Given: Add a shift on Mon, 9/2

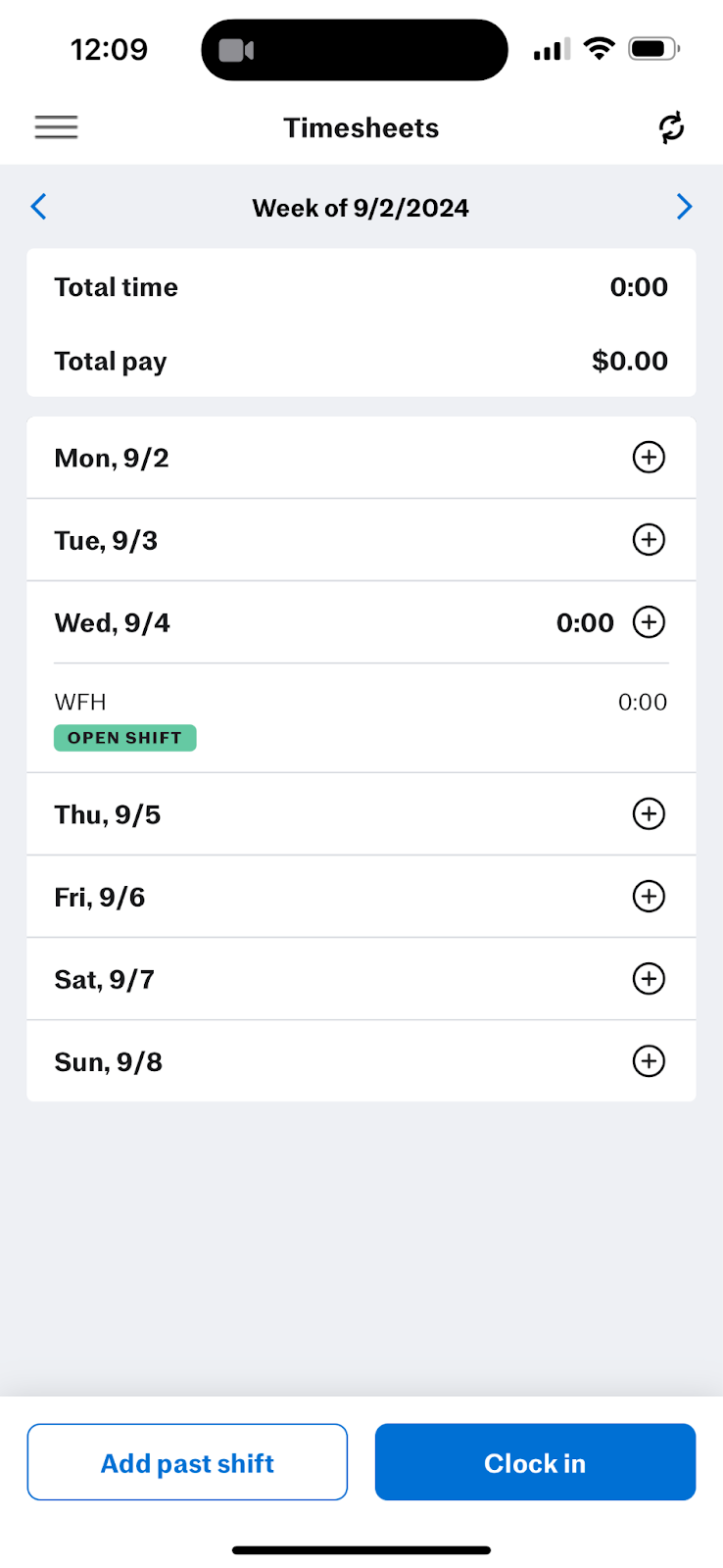Looking at the screenshot, I should click(x=649, y=458).
